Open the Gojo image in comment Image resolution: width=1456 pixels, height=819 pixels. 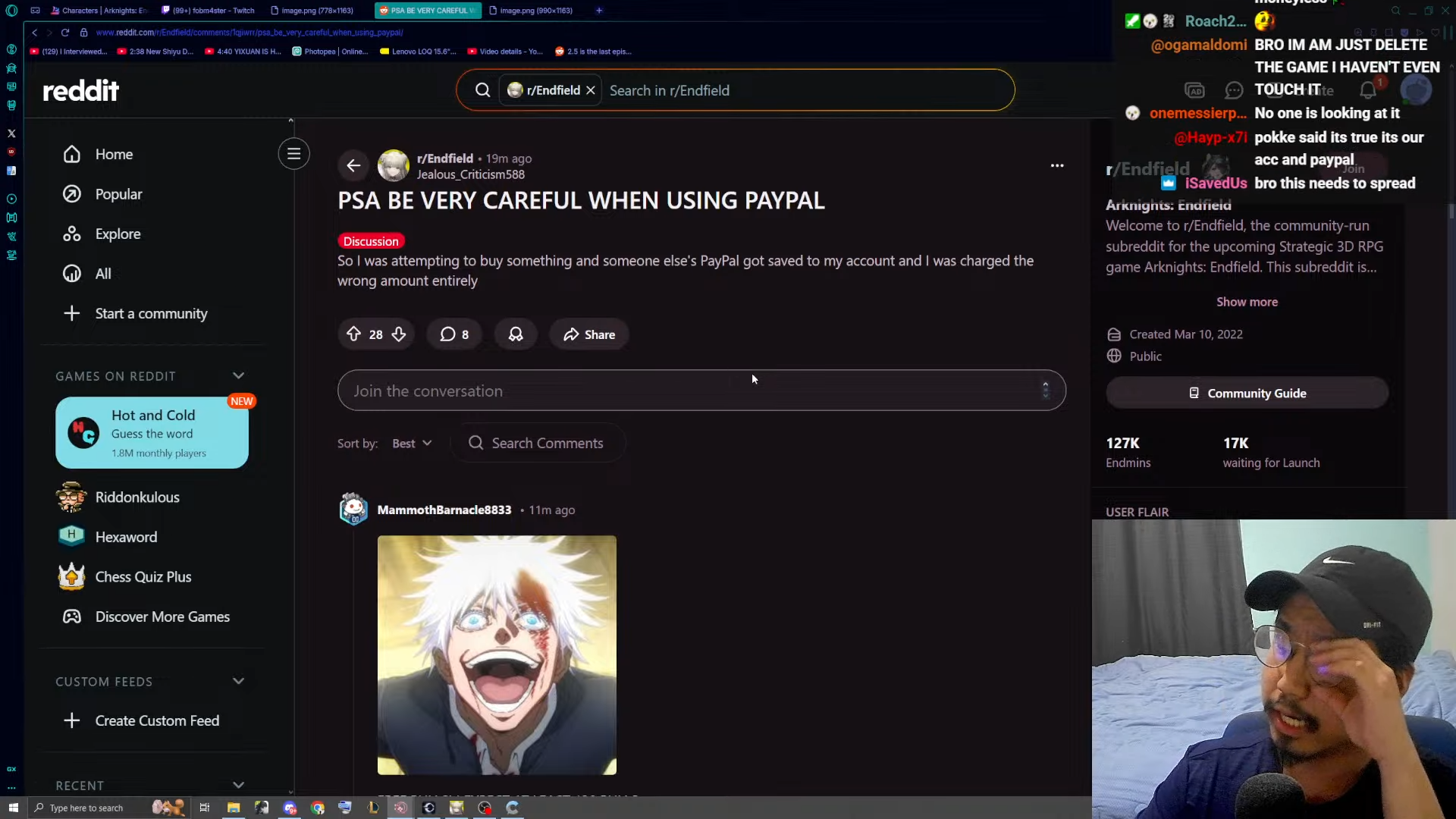497,654
